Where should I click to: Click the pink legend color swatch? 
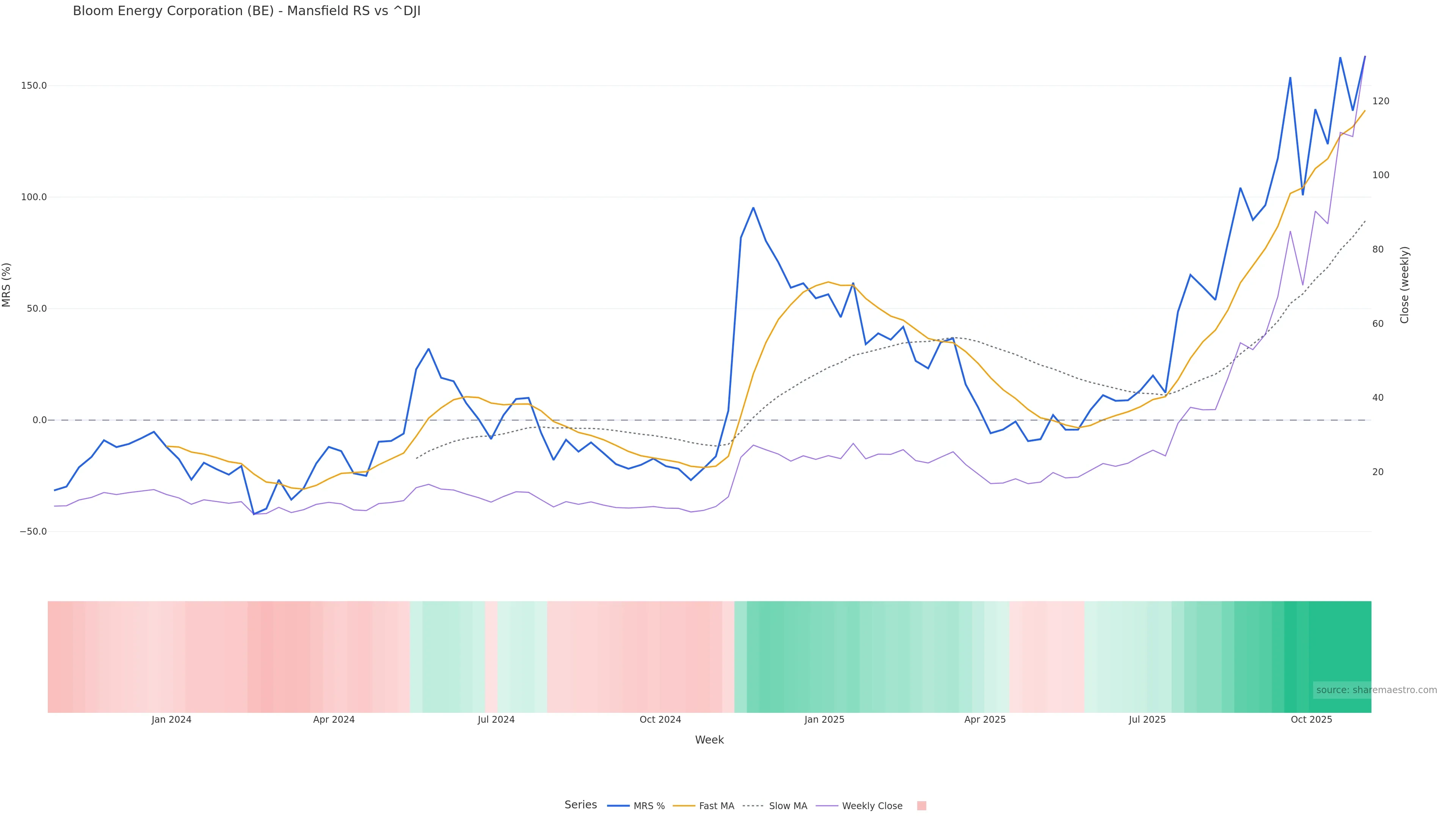click(x=921, y=806)
